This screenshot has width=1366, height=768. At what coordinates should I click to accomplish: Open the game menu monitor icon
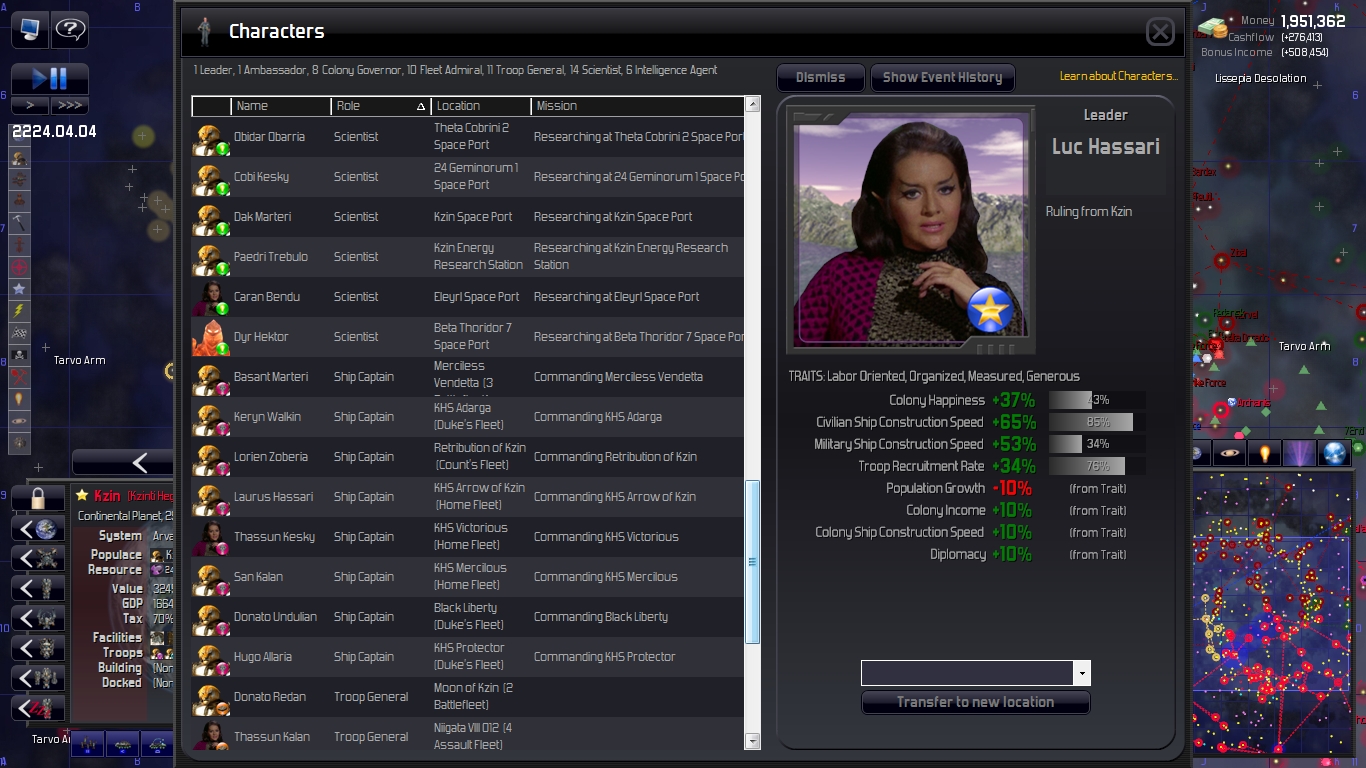tap(30, 30)
